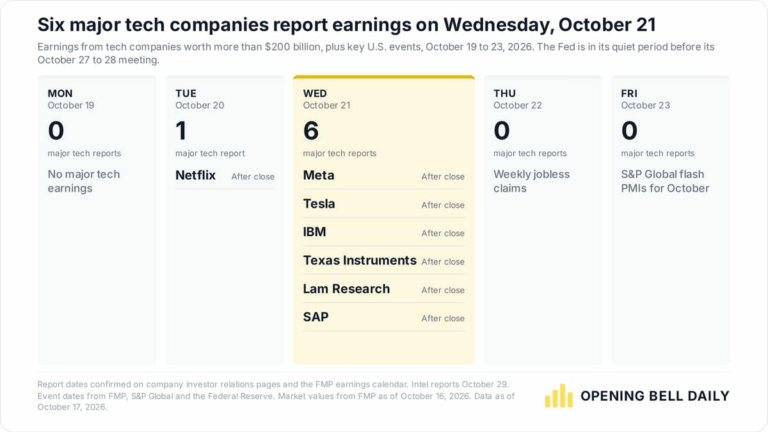Click the Weekly jobless claims text
The height and width of the screenshot is (432, 768).
531,181
